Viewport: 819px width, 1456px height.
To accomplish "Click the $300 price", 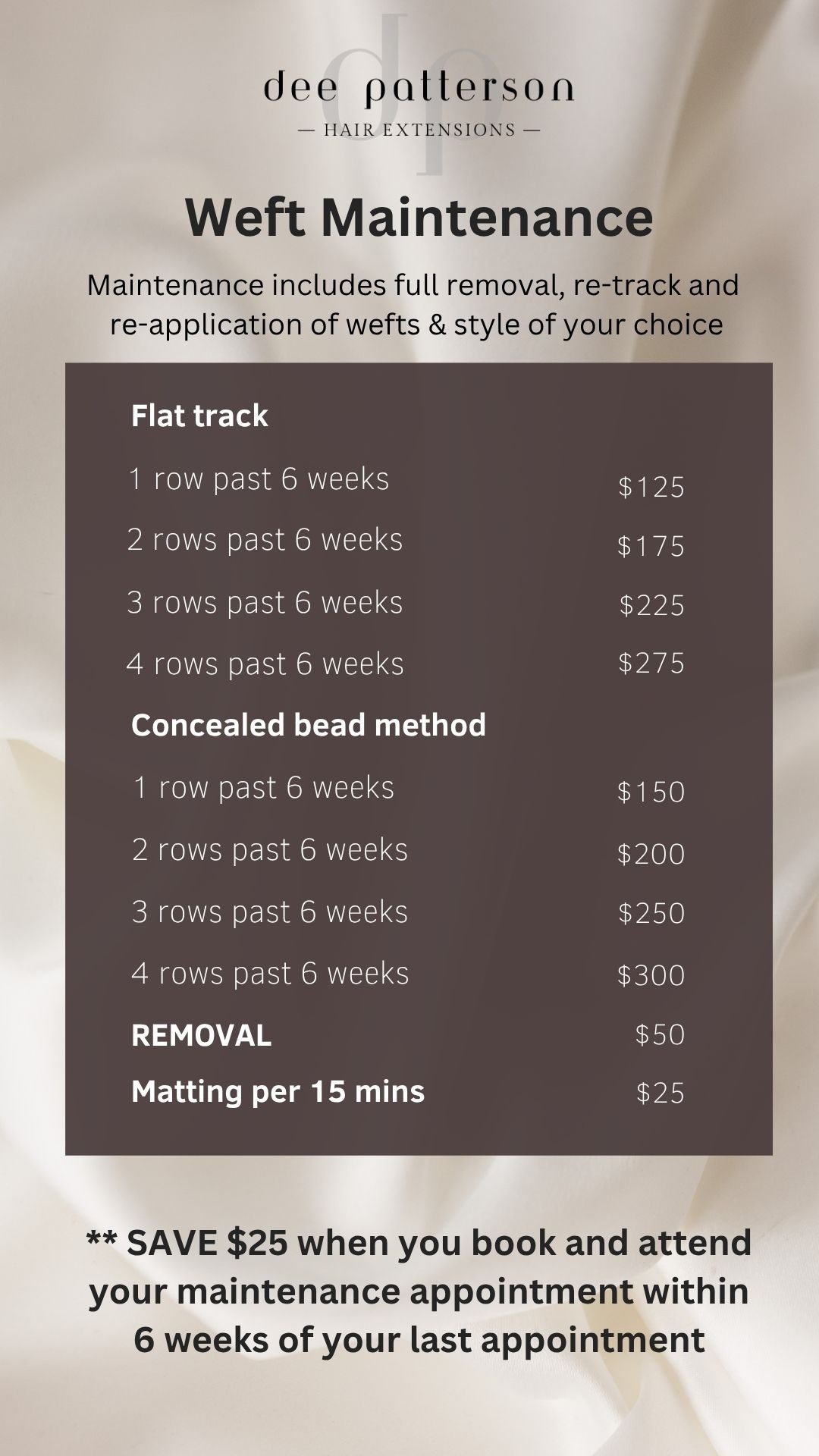I will click(651, 975).
